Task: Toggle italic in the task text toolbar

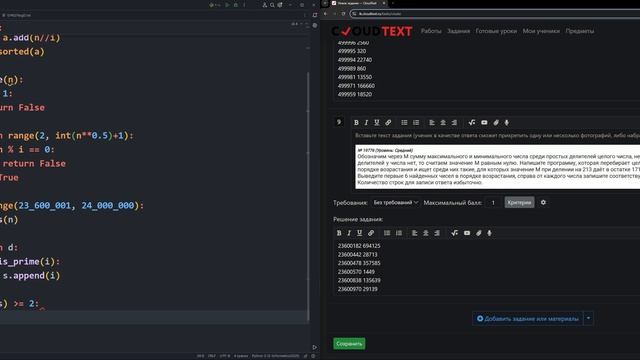Action: point(366,122)
